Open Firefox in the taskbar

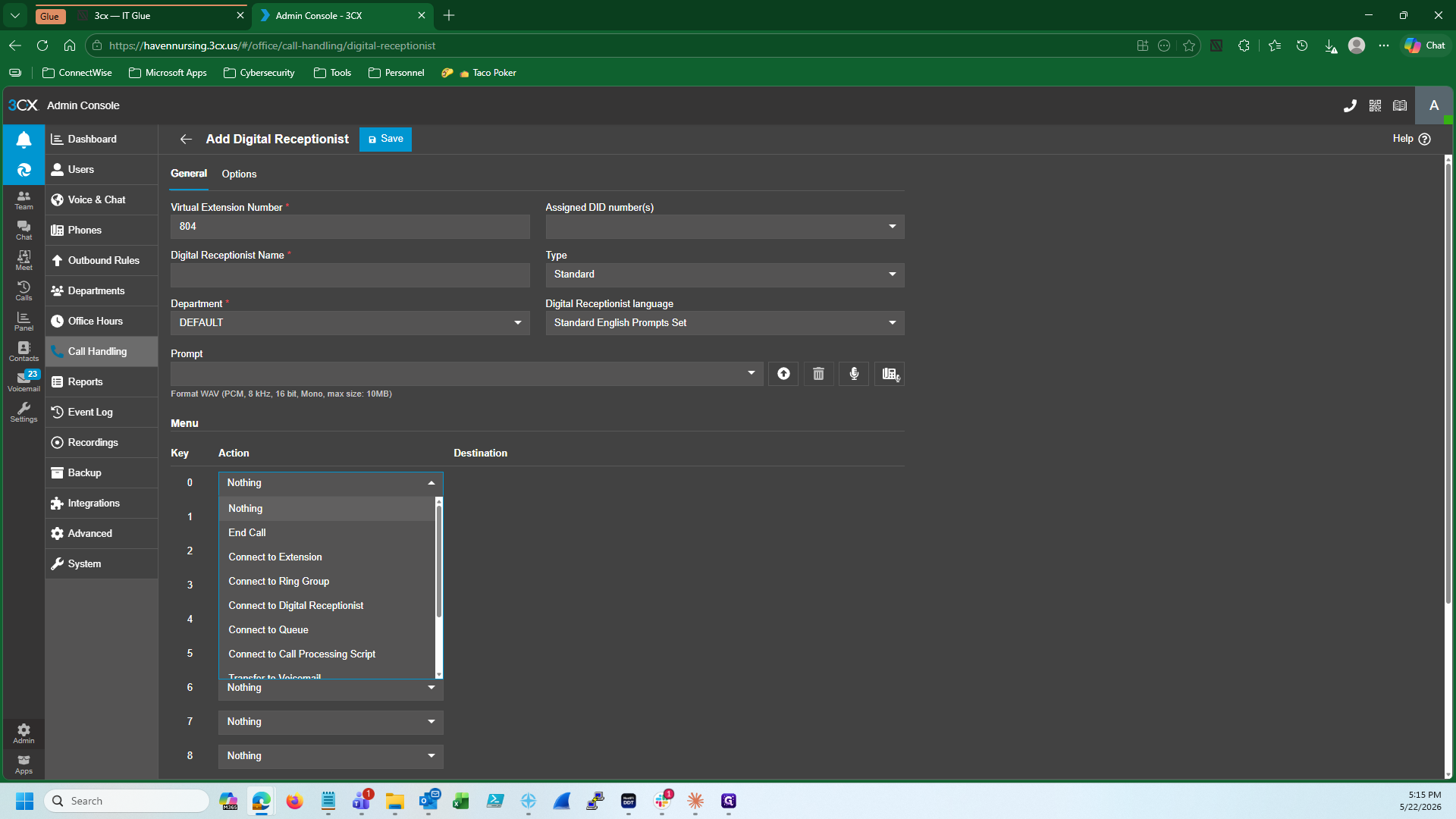pos(294,801)
